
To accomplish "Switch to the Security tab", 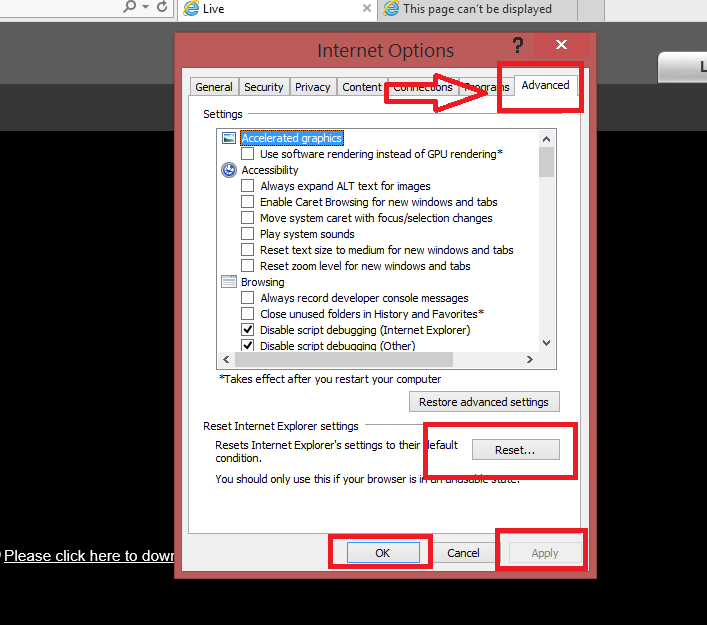I will click(264, 87).
